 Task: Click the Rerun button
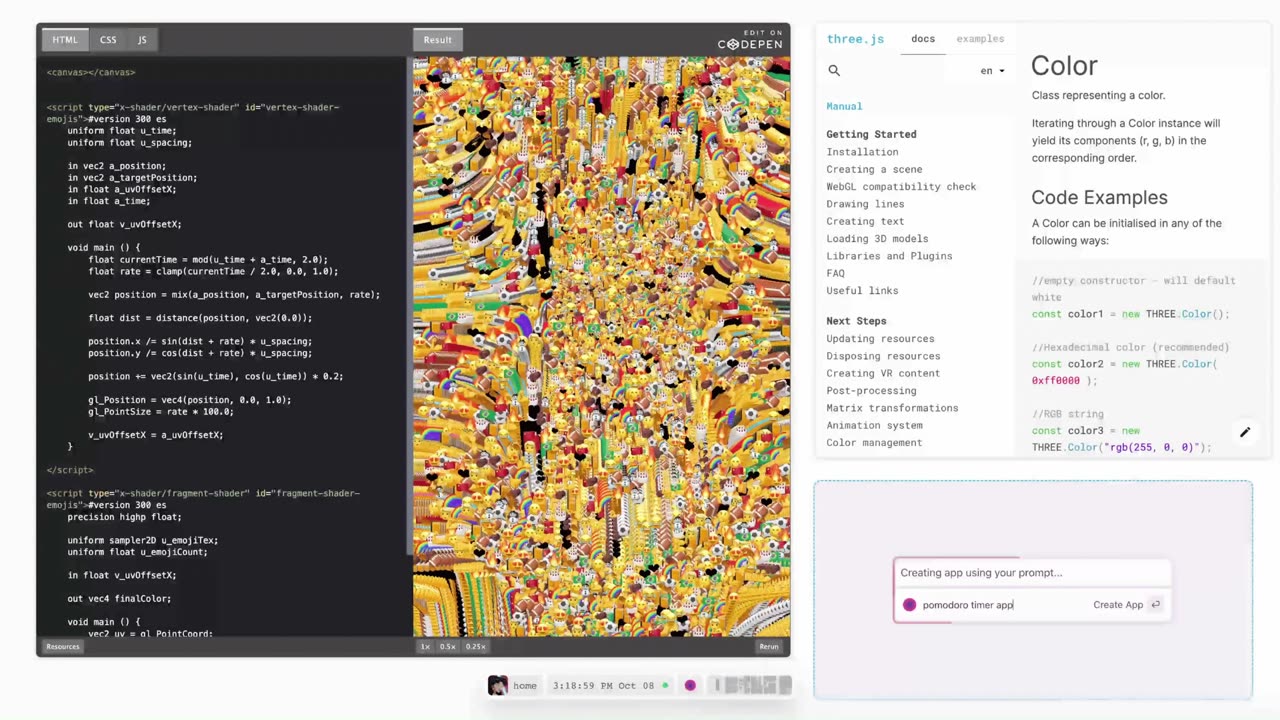(768, 647)
